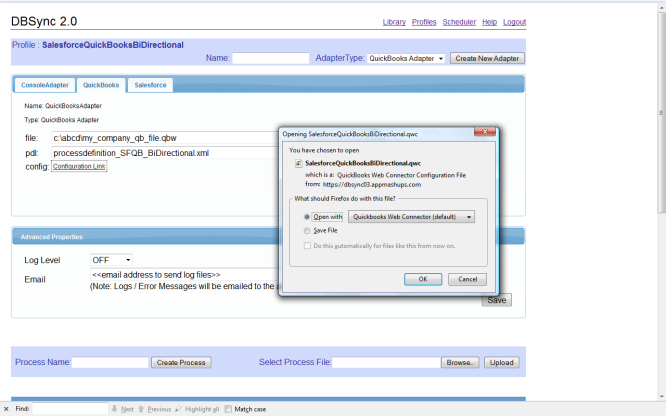Click the Highlight all highlighter icon

click(x=178, y=409)
